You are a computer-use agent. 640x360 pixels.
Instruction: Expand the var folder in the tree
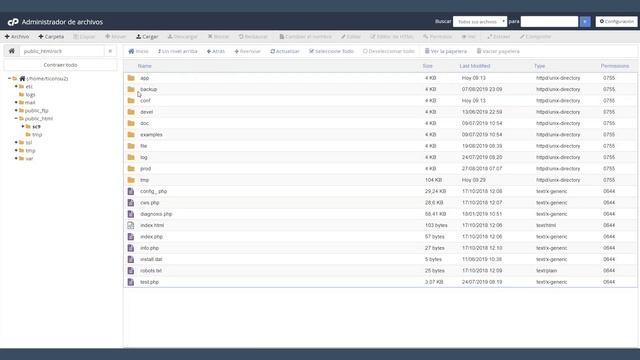click(16, 158)
